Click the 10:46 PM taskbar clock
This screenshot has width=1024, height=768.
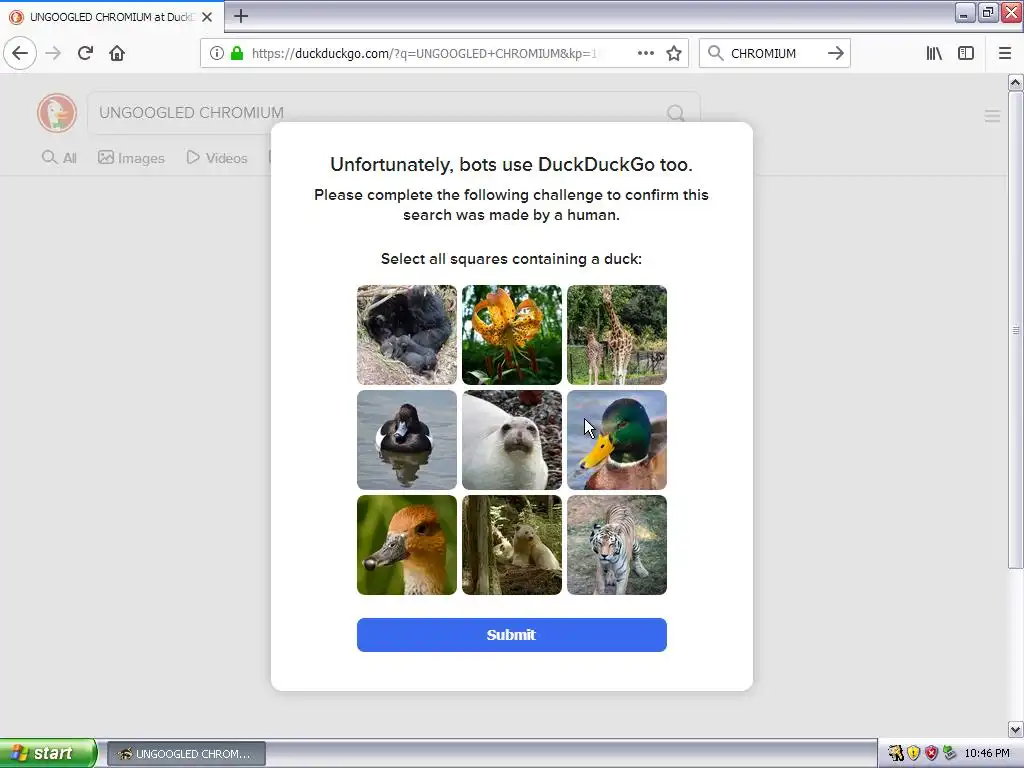[987, 754]
